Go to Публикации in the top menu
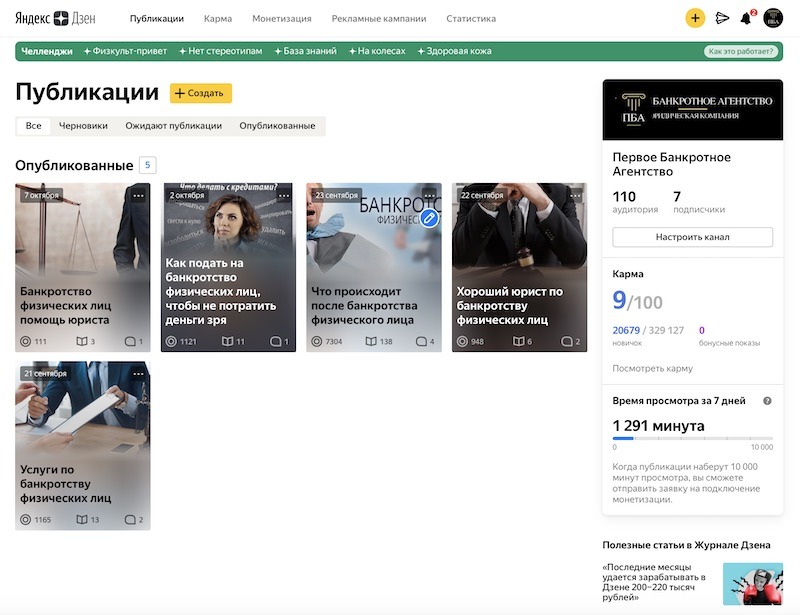Screen dimensions: 800x615 point(157,18)
